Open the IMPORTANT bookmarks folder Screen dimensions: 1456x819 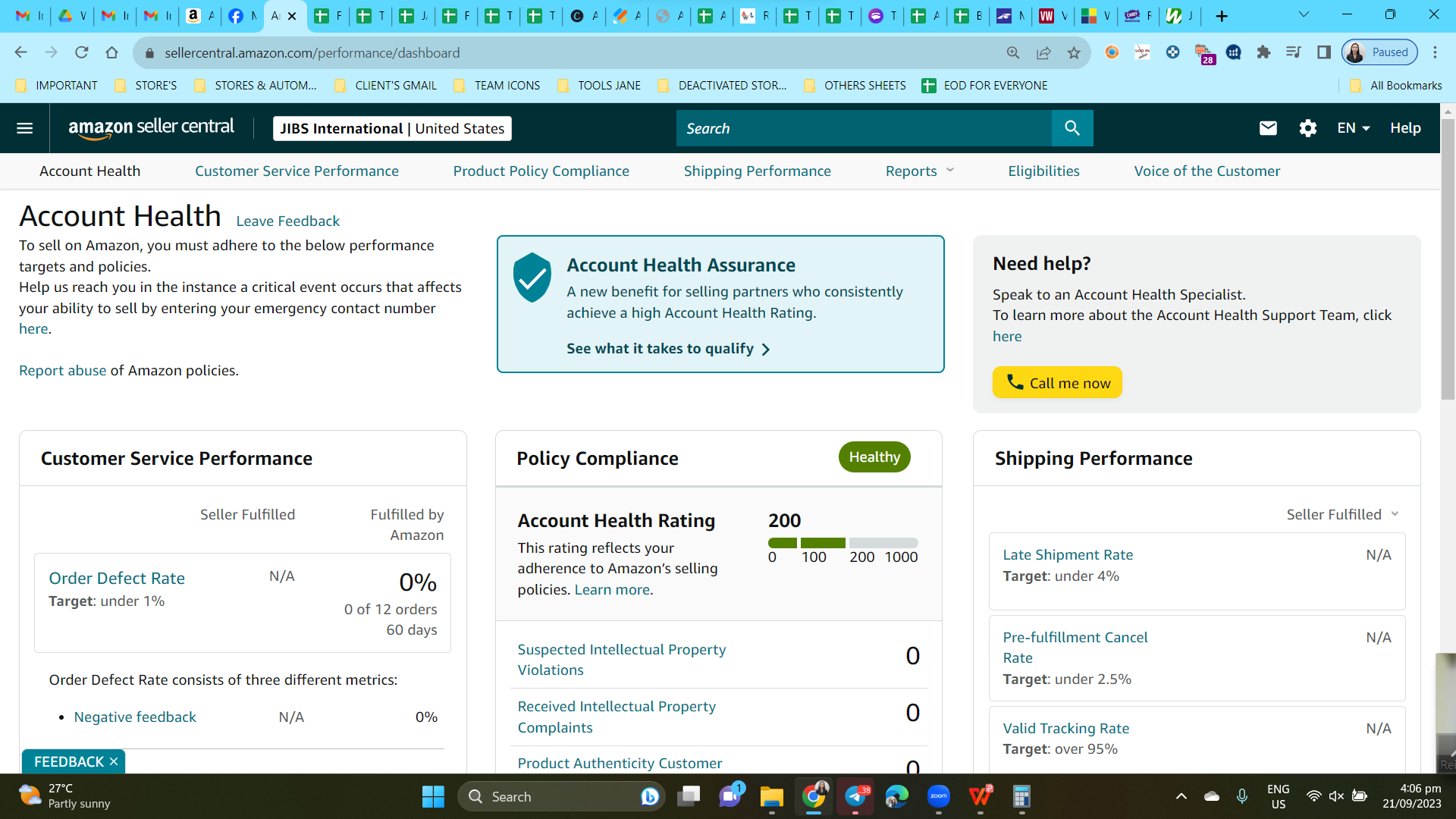57,85
